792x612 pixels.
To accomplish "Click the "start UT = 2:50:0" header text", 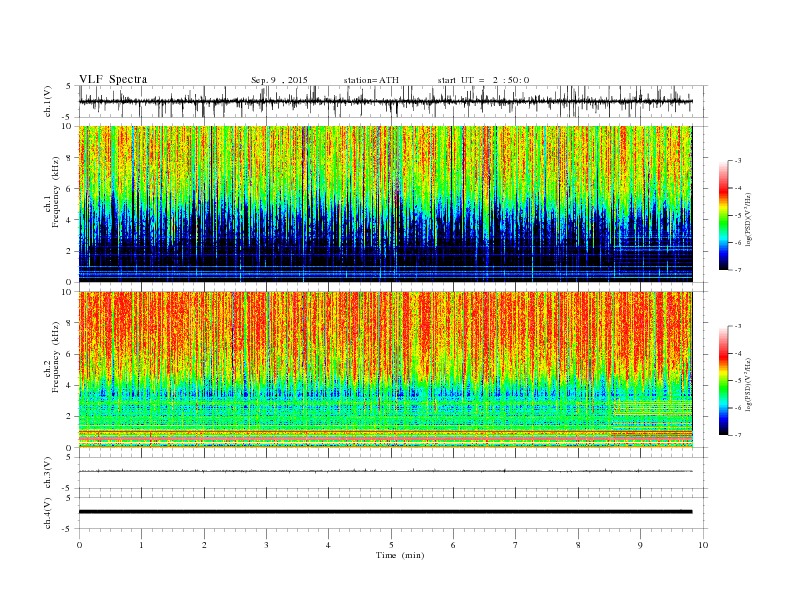I will [483, 80].
